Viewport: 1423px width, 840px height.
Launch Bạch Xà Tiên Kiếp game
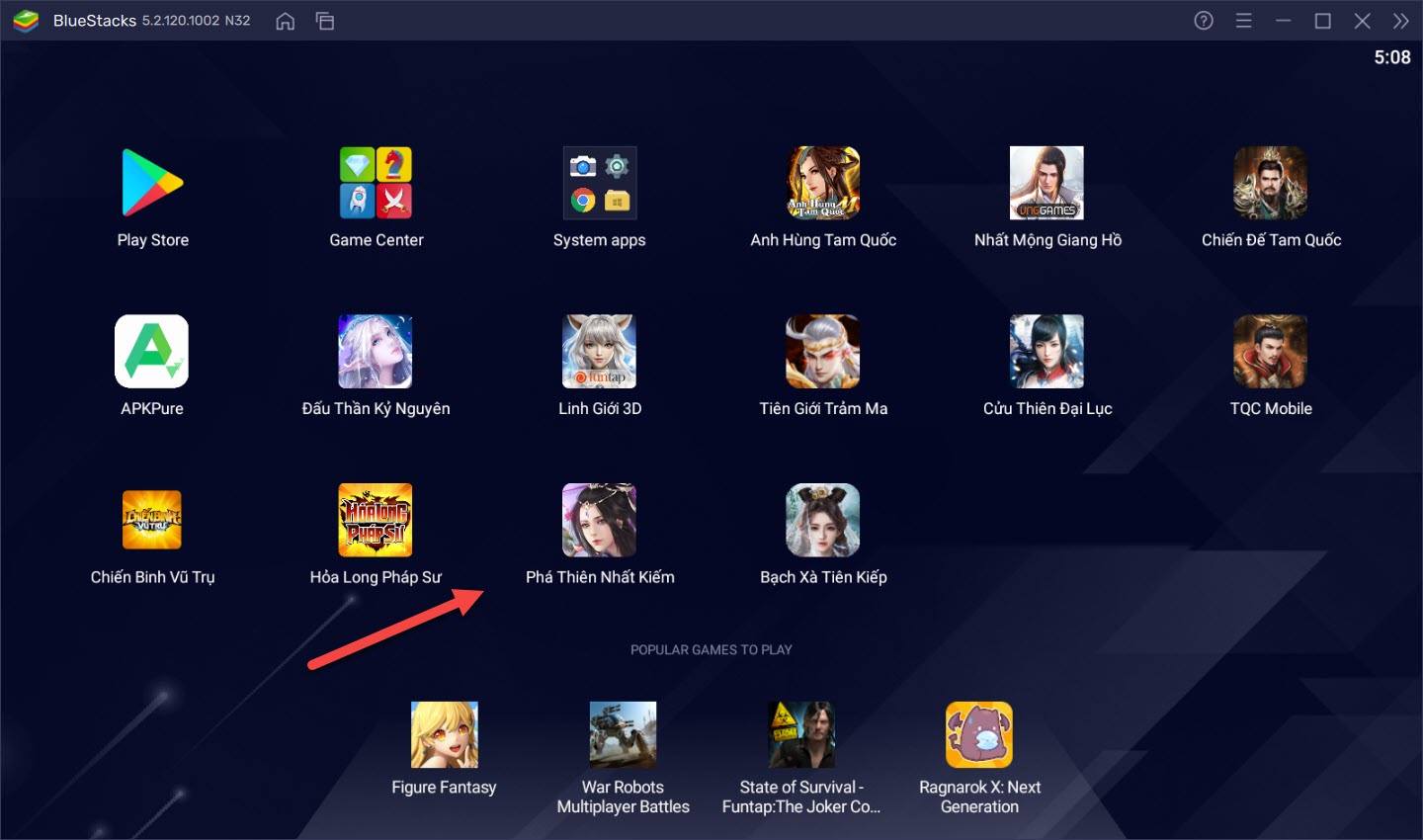(823, 520)
